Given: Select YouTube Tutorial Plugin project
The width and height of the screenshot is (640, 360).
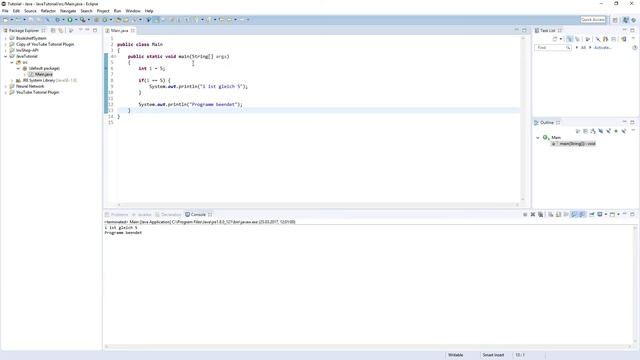Looking at the screenshot, I should point(38,92).
